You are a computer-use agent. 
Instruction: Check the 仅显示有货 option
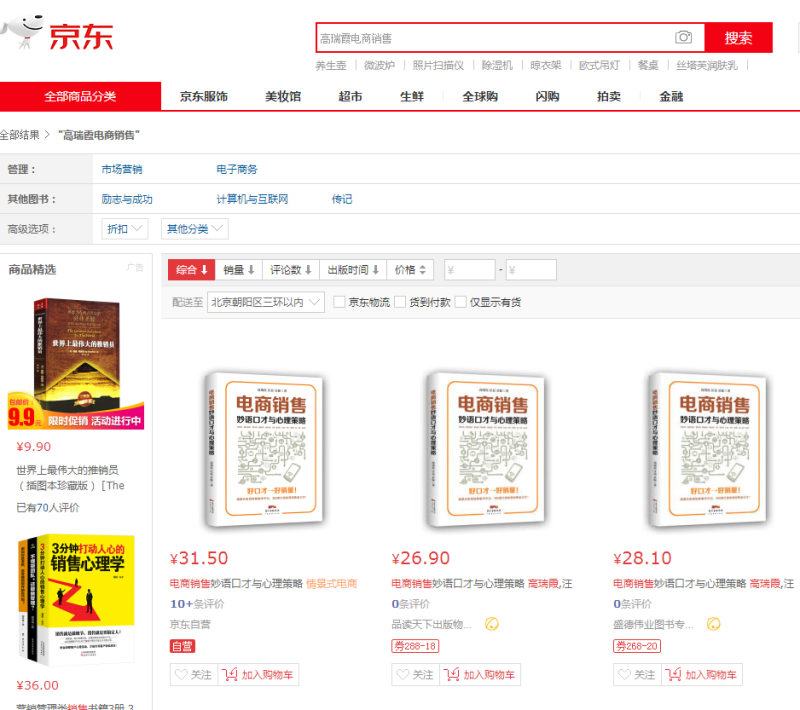pos(461,302)
